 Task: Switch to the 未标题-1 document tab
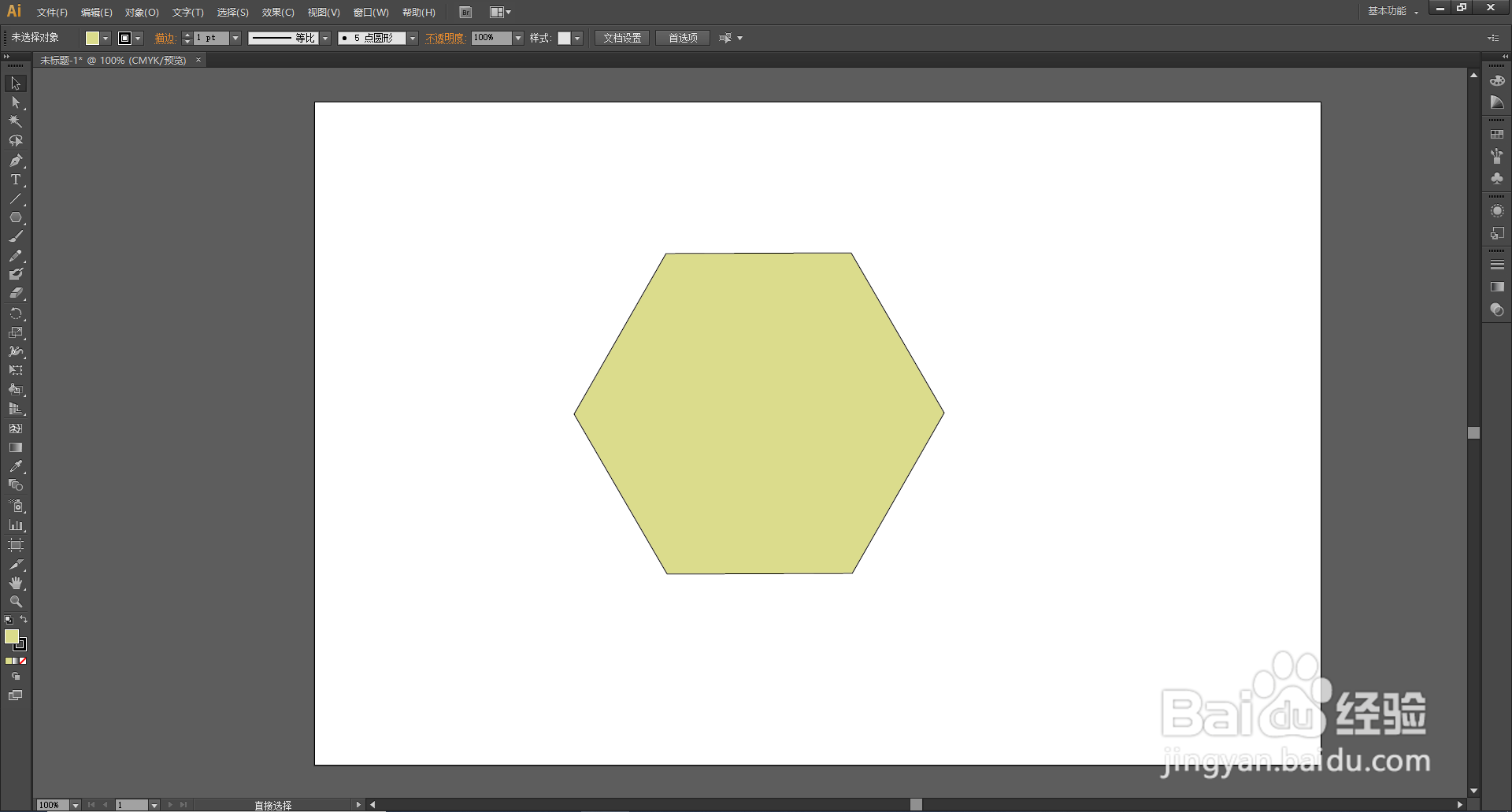coord(113,61)
